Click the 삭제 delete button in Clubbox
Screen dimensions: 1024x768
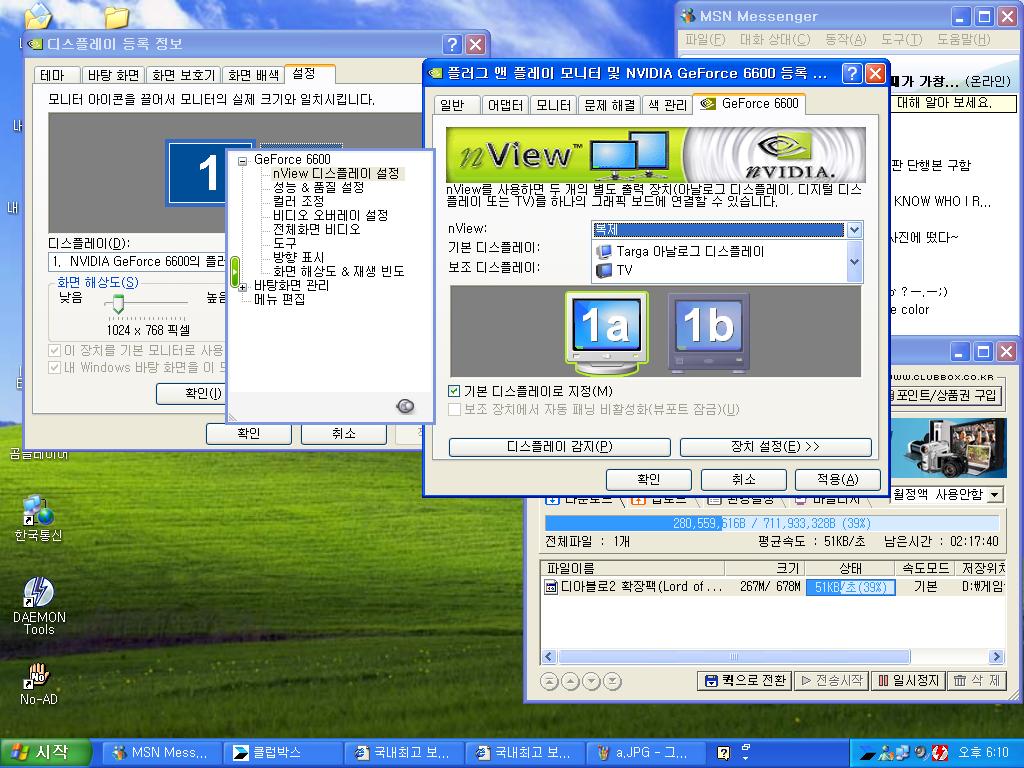pos(976,680)
